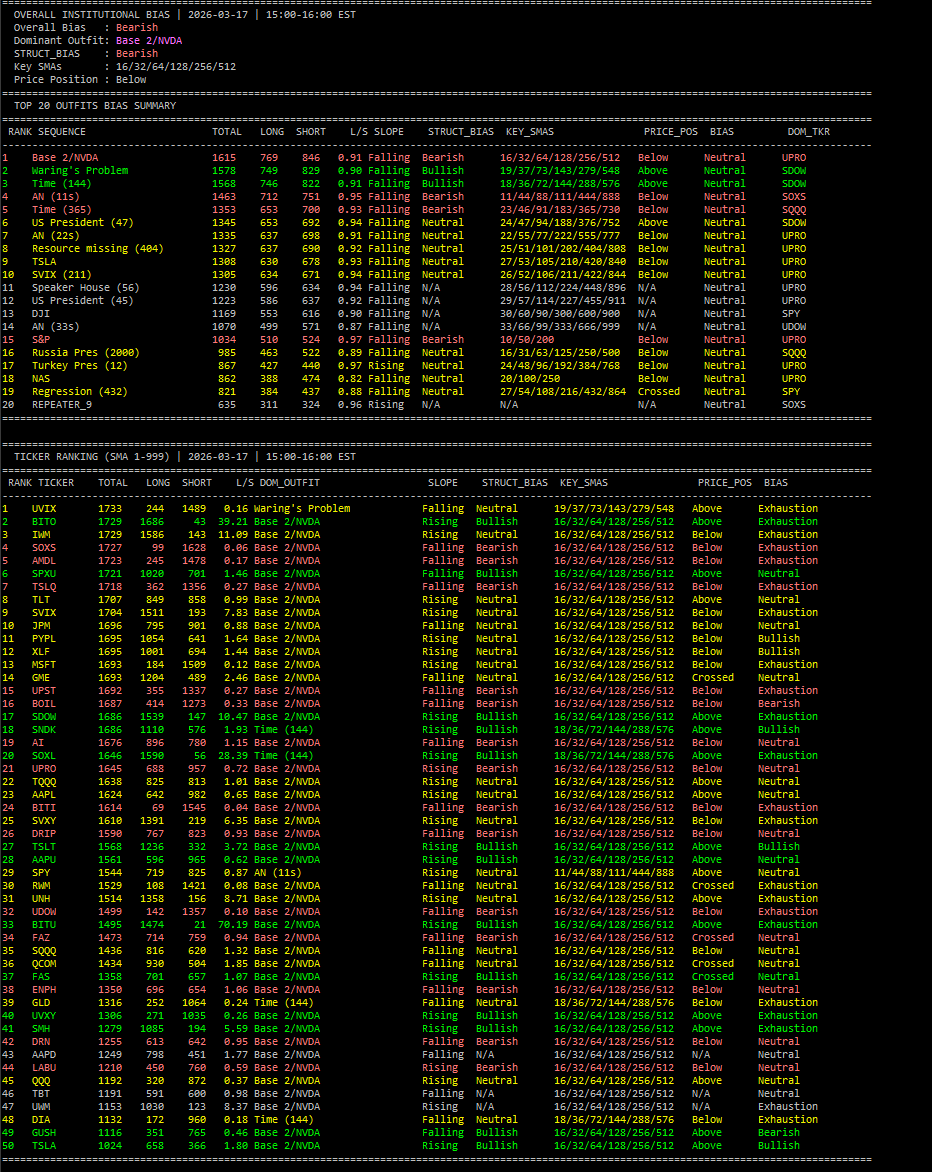Viewport: 932px width, 1172px height.
Task: Click the 'Turkey Pres (12)' sequence
Action: click(x=80, y=366)
